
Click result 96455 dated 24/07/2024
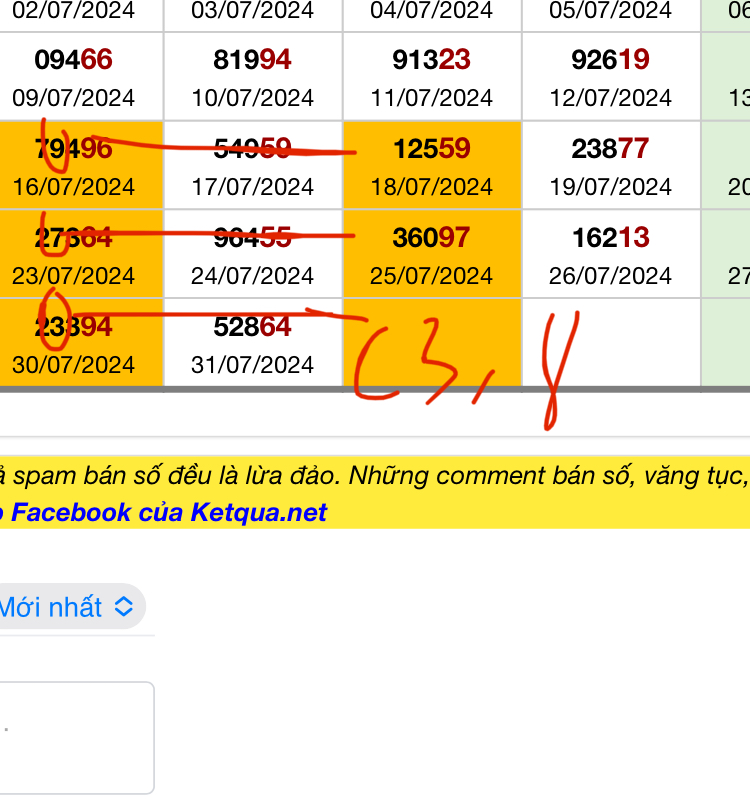tap(252, 254)
